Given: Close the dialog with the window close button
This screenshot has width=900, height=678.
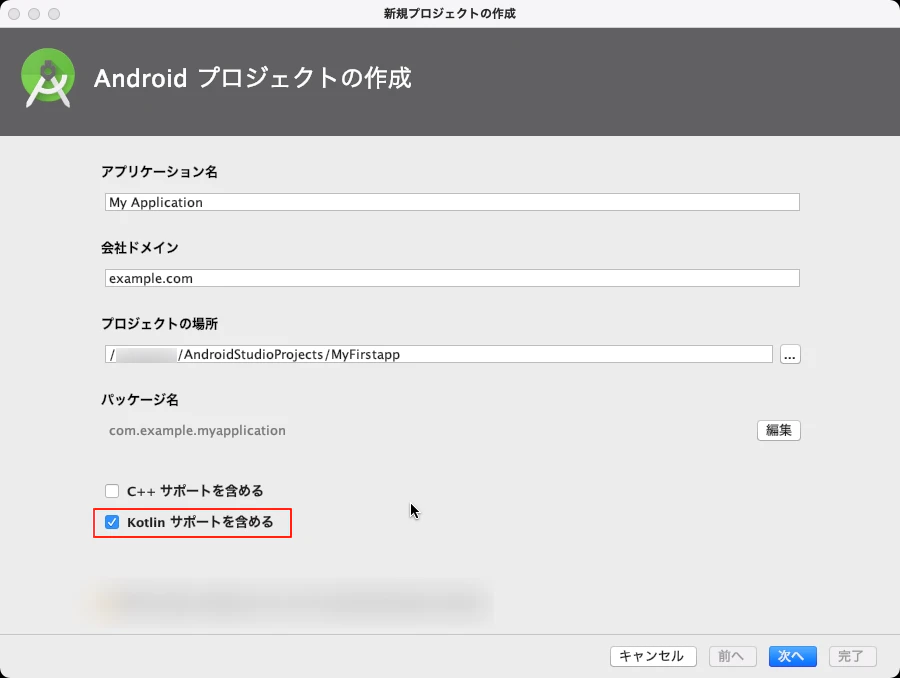Looking at the screenshot, I should (x=14, y=14).
